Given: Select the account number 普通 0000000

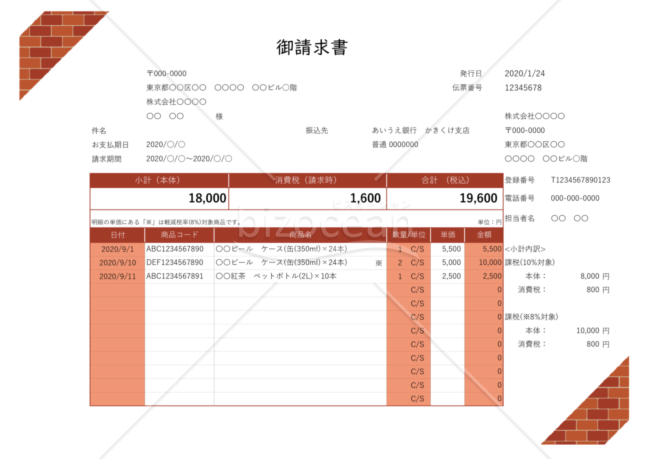Looking at the screenshot, I should (395, 145).
